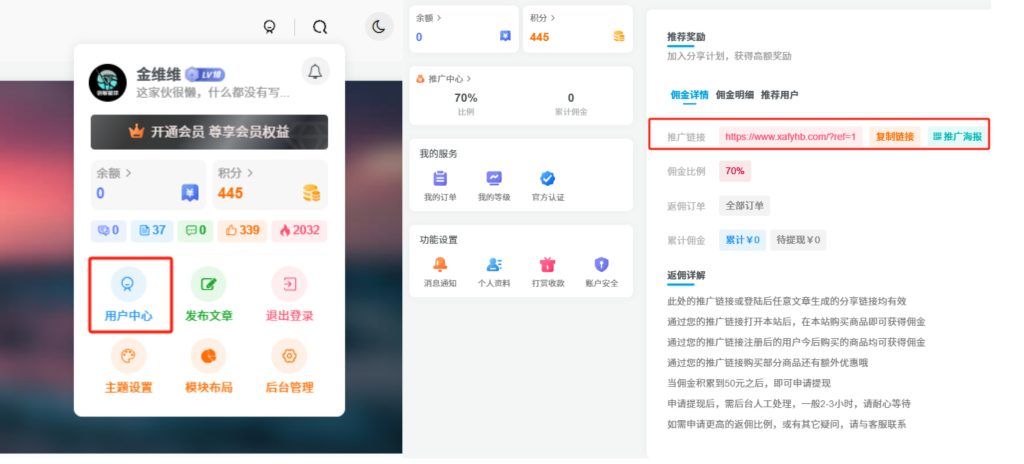Click the 复制链接 copy button
Image resolution: width=1024 pixels, height=464 pixels.
coord(895,137)
